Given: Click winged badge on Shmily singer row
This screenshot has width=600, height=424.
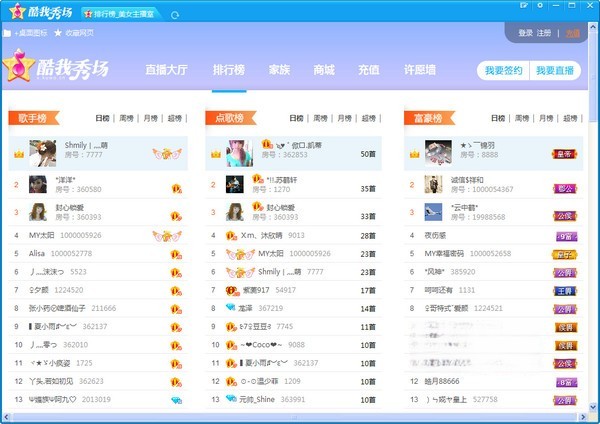Looking at the screenshot, I should point(167,154).
